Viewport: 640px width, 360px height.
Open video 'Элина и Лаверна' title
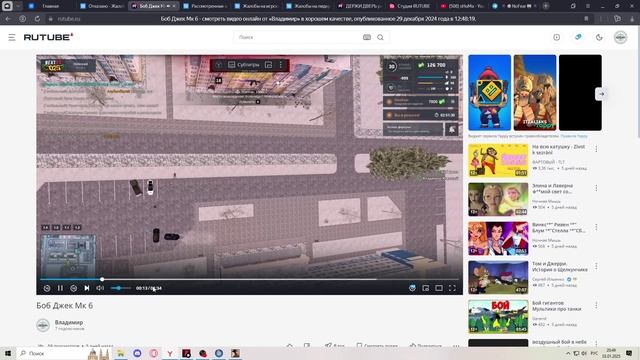(552, 189)
